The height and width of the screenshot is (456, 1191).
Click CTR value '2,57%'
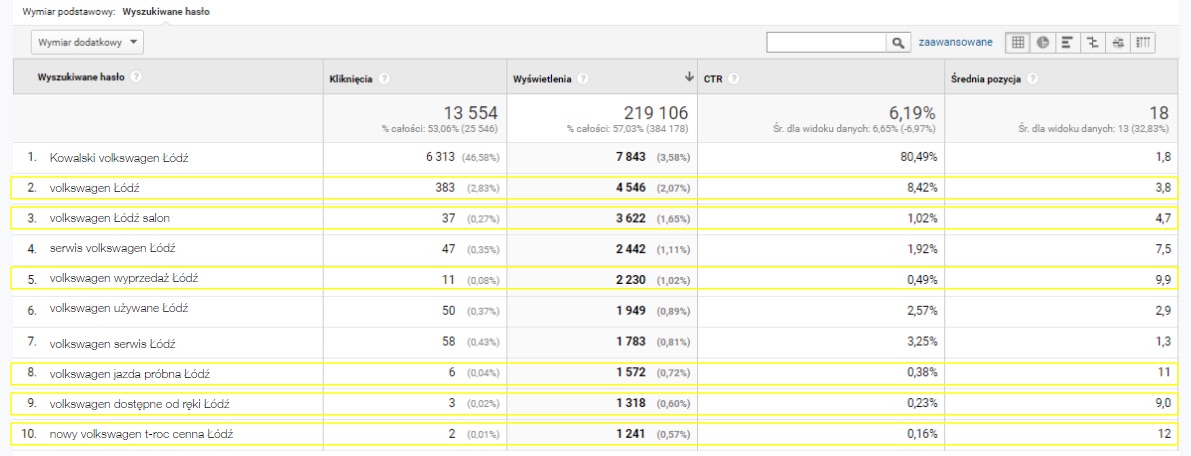(x=920, y=309)
